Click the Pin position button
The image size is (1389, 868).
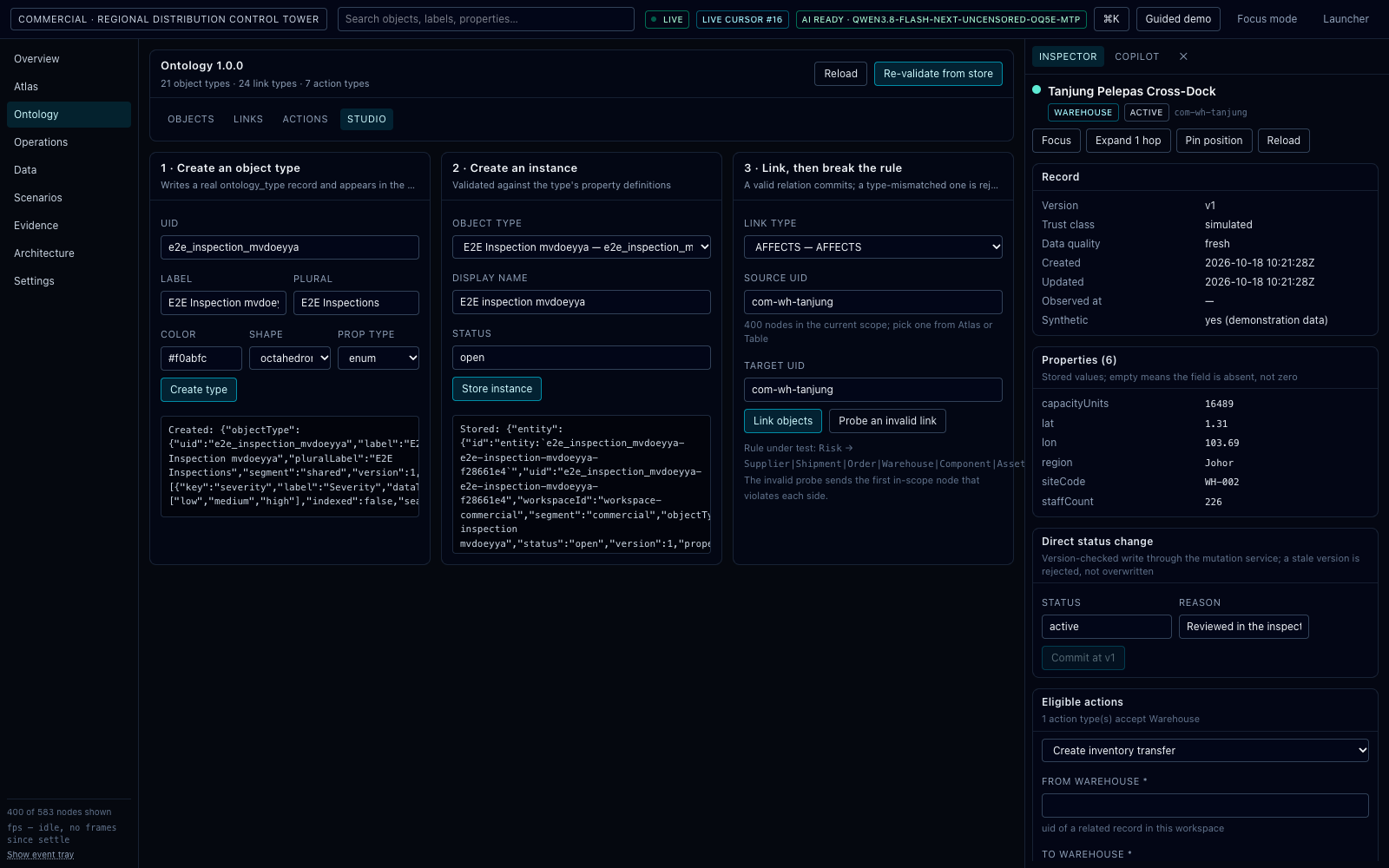[x=1214, y=141]
